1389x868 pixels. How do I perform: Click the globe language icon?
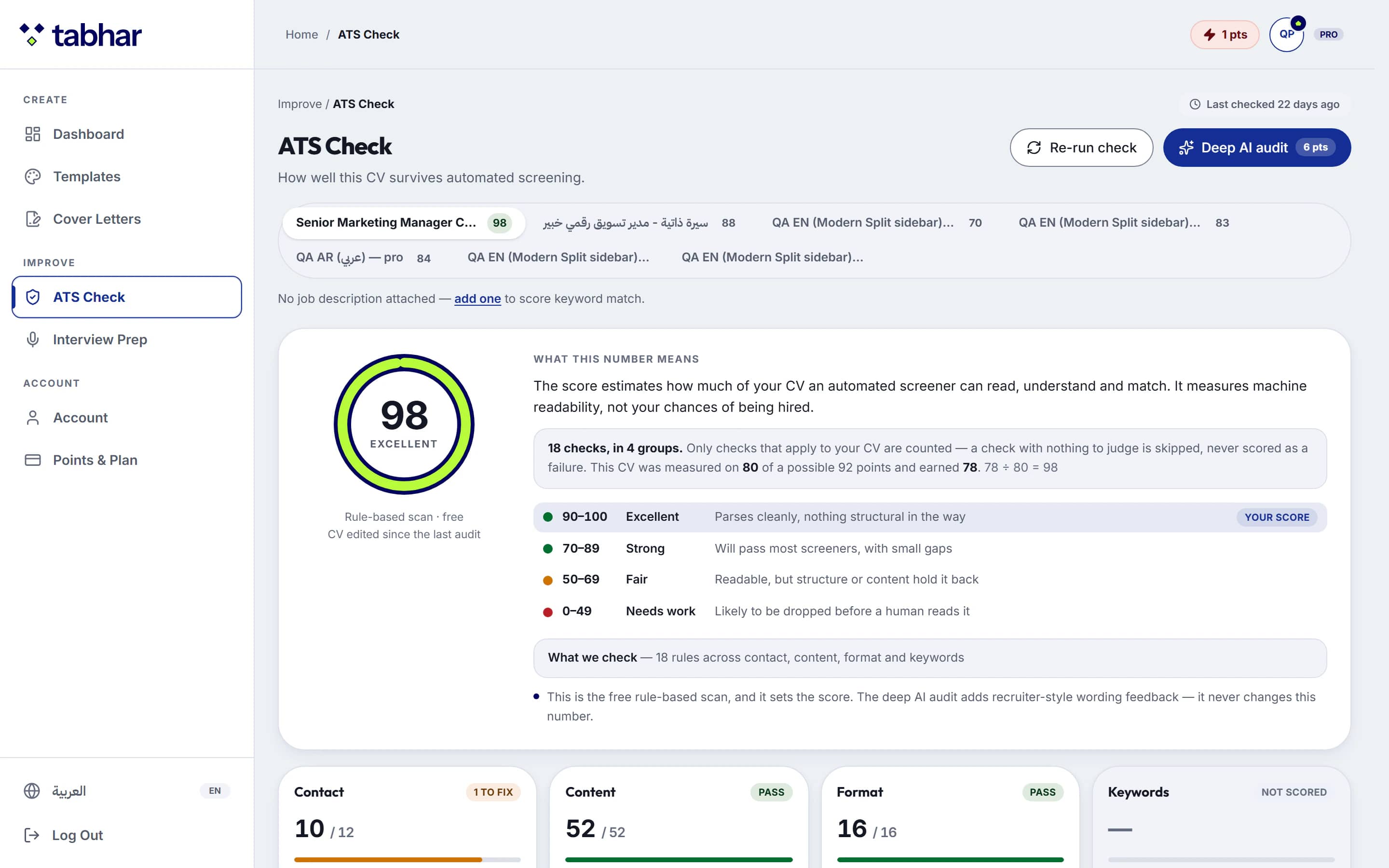[31, 790]
